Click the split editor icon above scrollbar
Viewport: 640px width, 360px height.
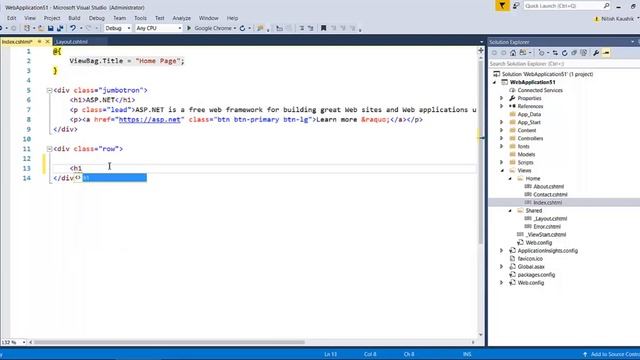tap(481, 50)
